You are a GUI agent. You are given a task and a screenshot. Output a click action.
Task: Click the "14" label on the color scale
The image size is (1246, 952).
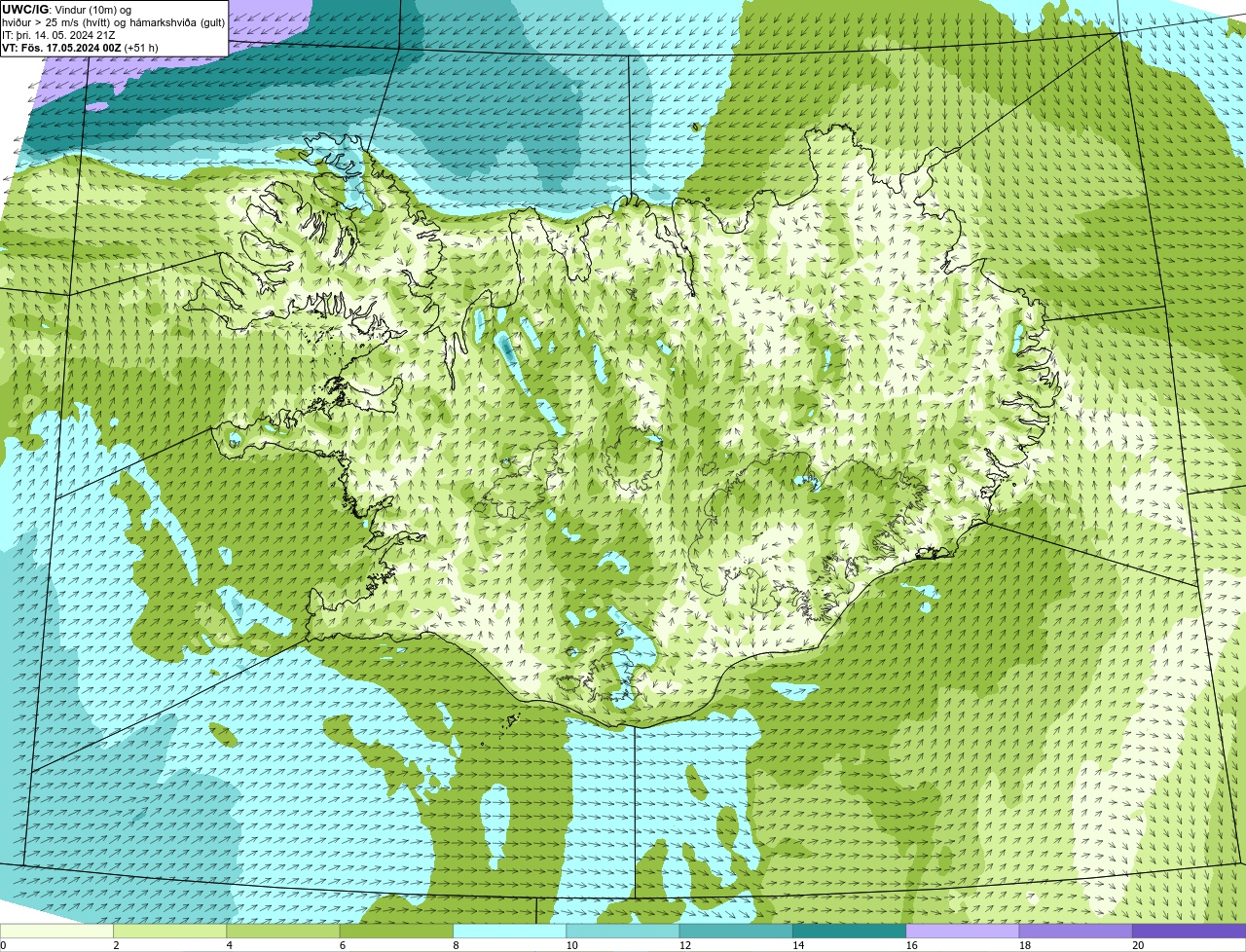(798, 945)
